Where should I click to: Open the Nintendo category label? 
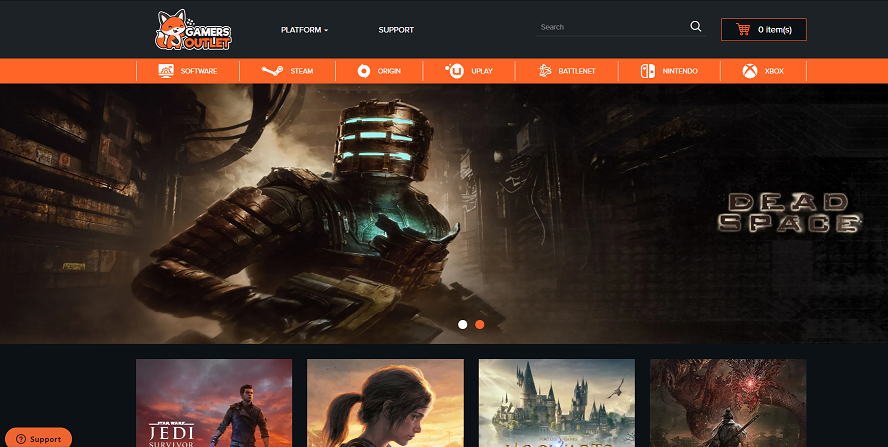680,71
